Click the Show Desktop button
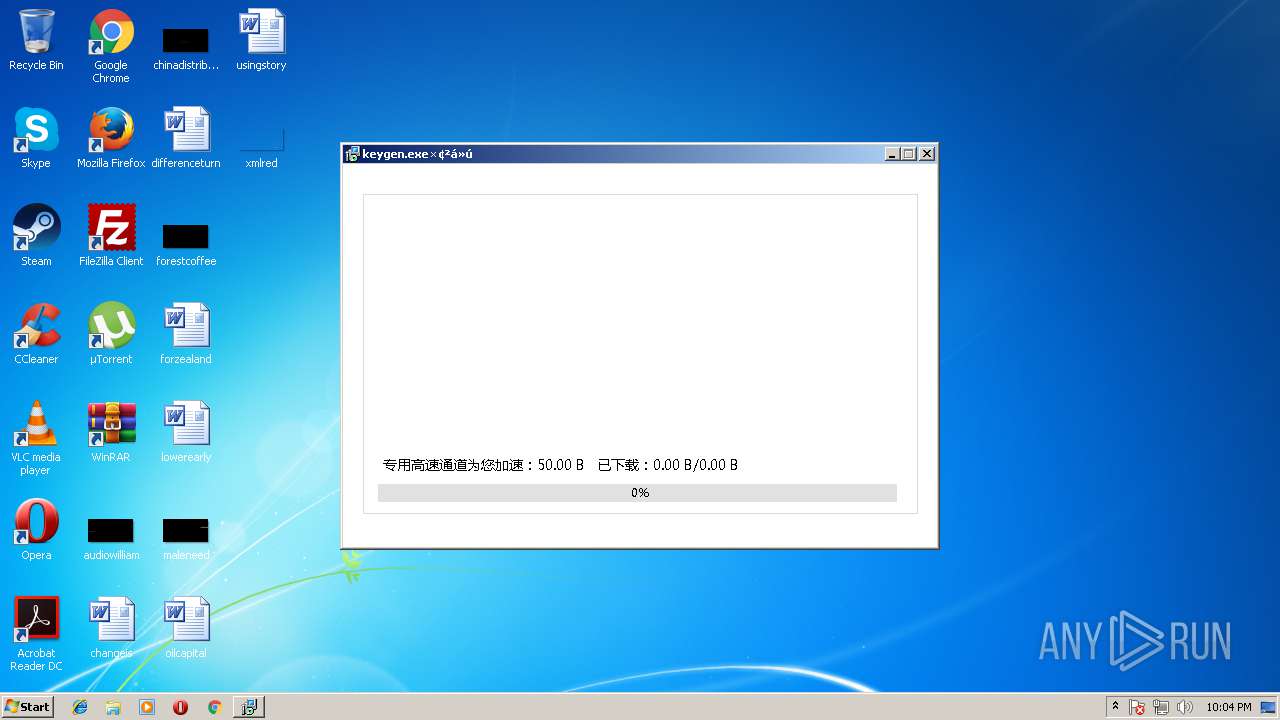 pos(1270,707)
